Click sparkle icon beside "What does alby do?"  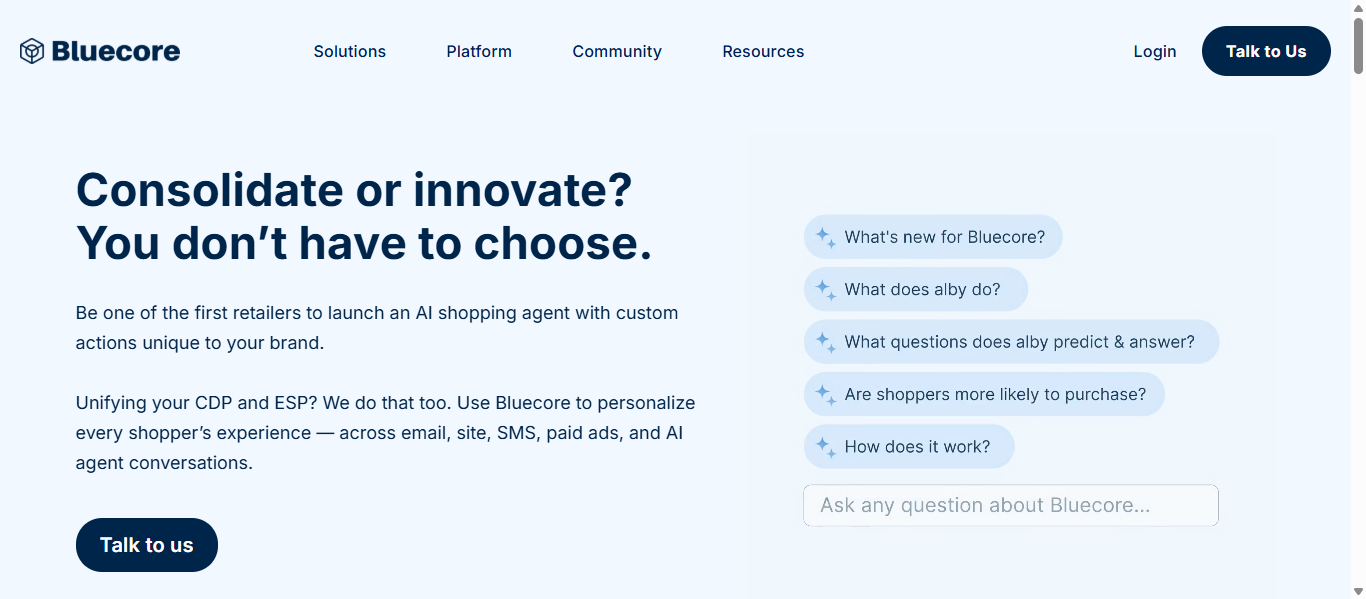click(x=825, y=290)
